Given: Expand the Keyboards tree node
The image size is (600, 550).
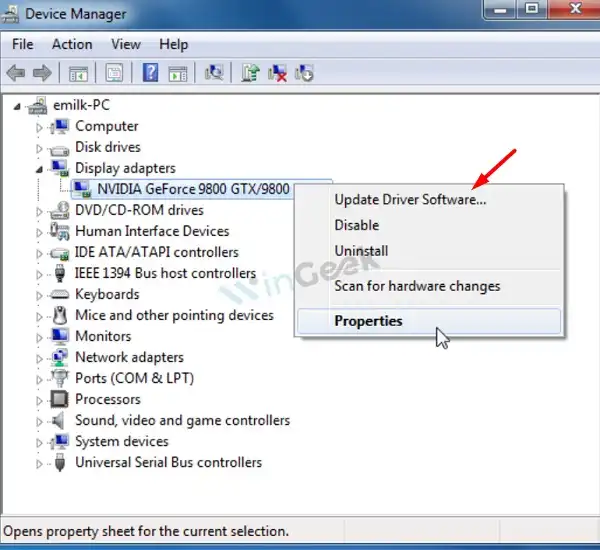Looking at the screenshot, I should (x=39, y=295).
